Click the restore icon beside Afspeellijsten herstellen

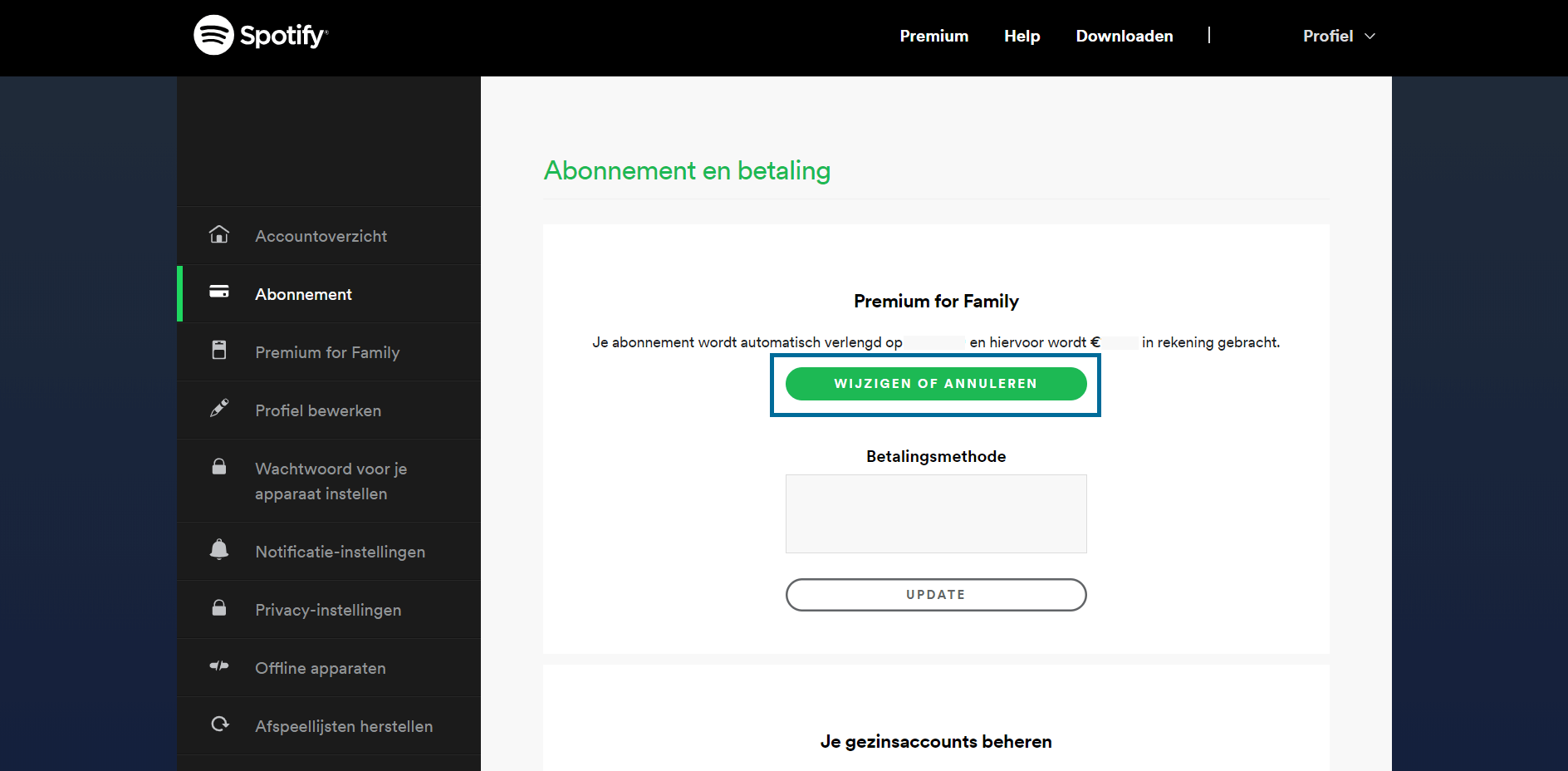(220, 724)
